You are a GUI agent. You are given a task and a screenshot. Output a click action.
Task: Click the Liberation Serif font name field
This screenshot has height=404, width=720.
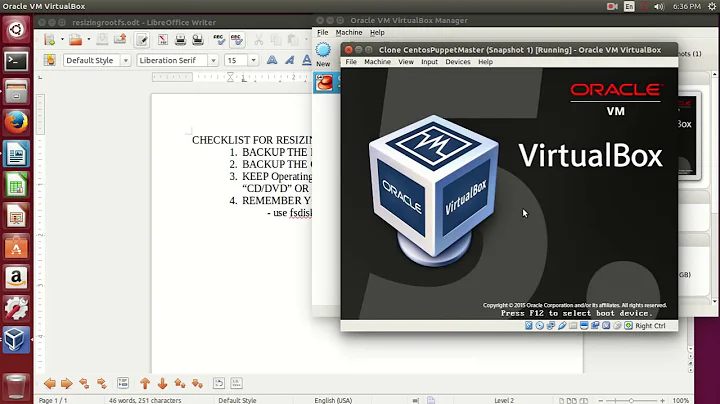[x=172, y=60]
